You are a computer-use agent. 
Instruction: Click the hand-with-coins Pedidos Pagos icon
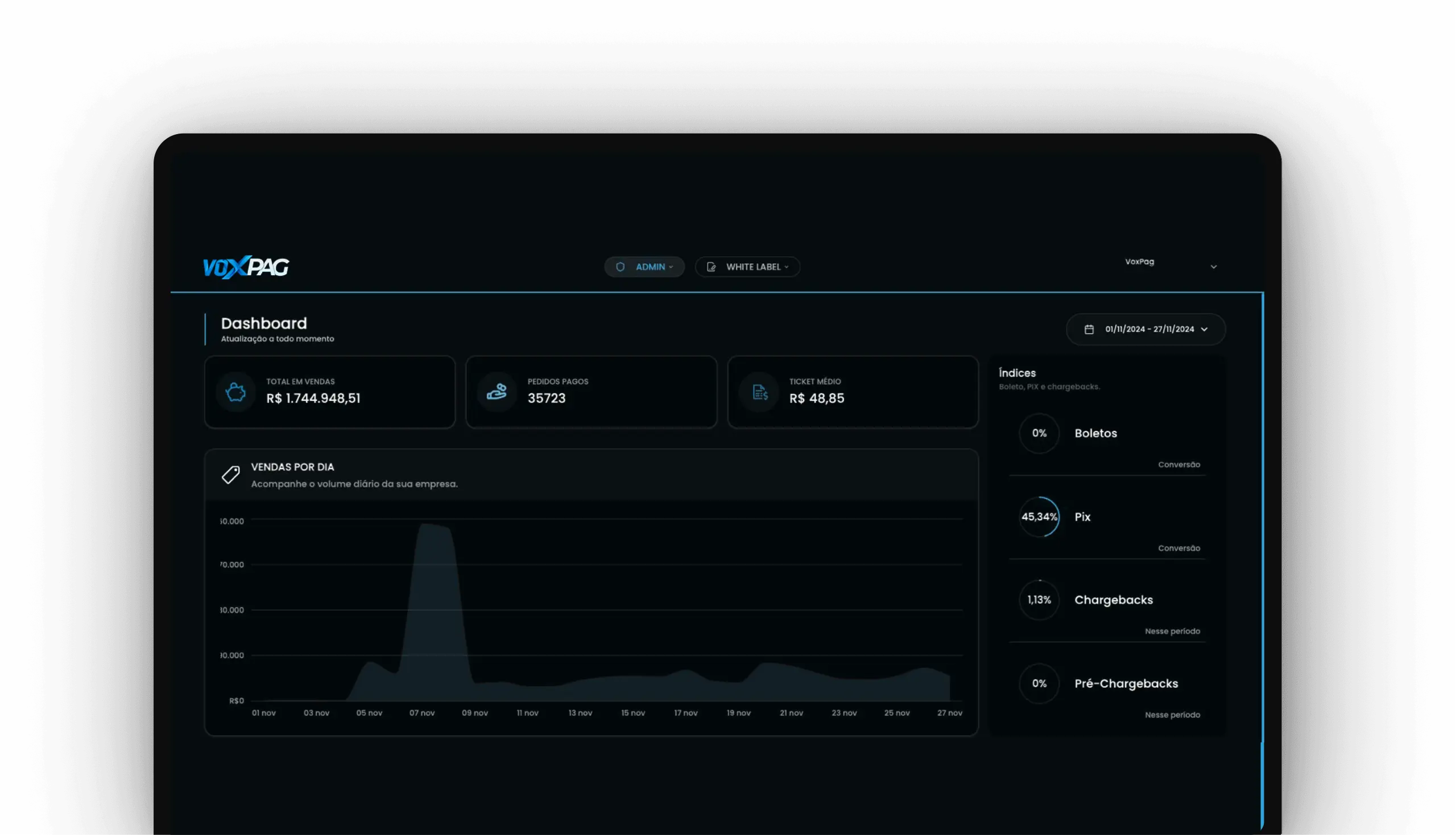(x=497, y=392)
